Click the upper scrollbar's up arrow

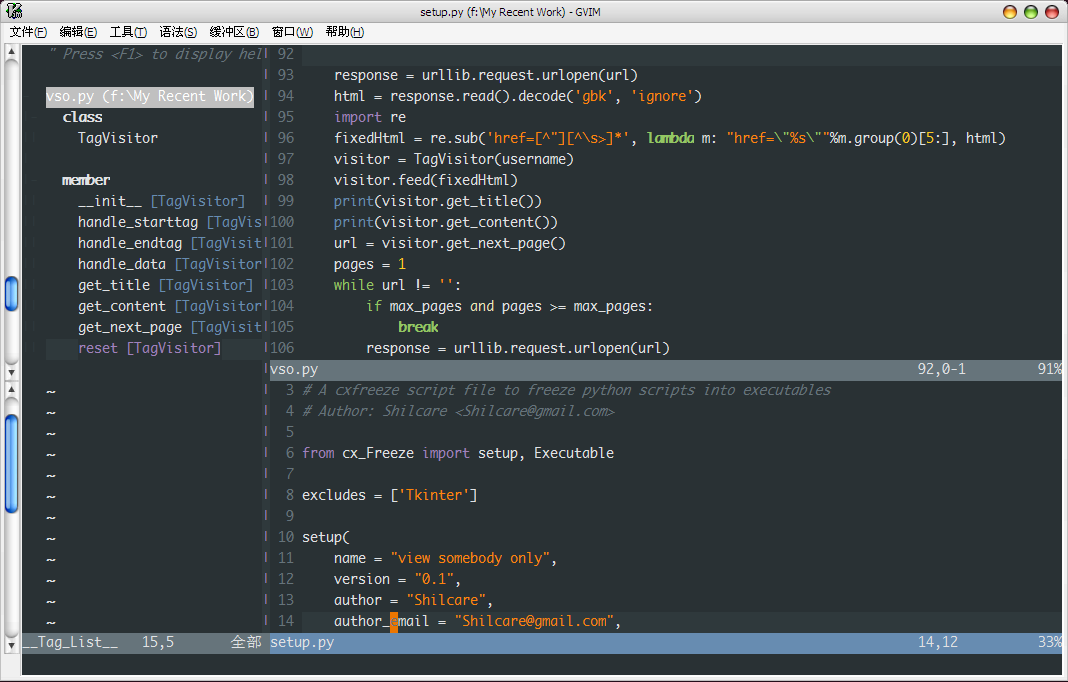tap(11, 52)
